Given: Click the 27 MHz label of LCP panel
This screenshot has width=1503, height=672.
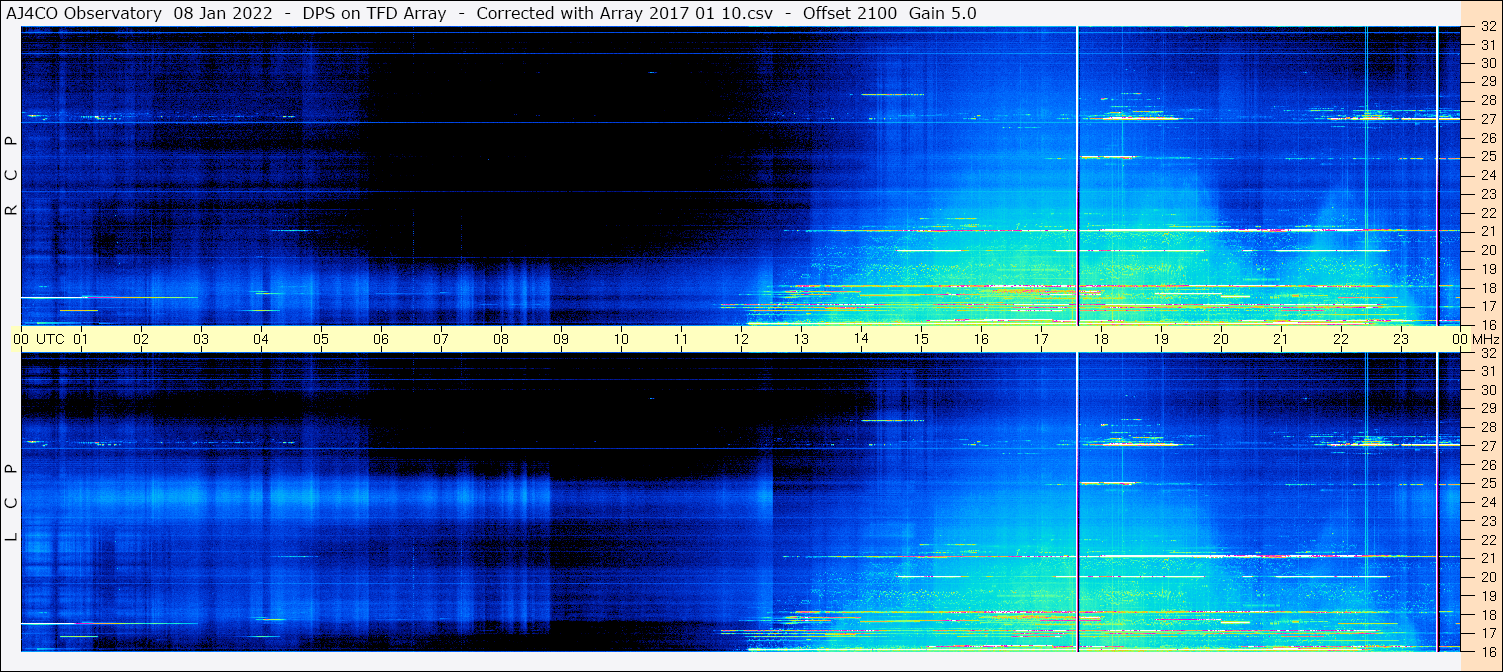Looking at the screenshot, I should (x=1487, y=446).
